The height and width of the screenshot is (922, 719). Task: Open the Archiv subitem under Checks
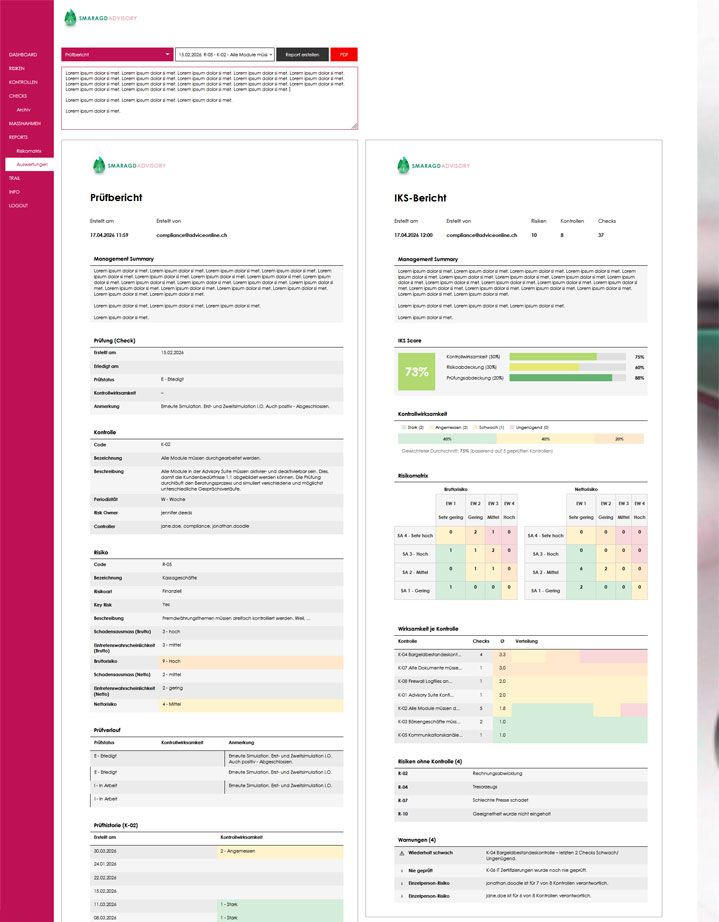[x=23, y=109]
